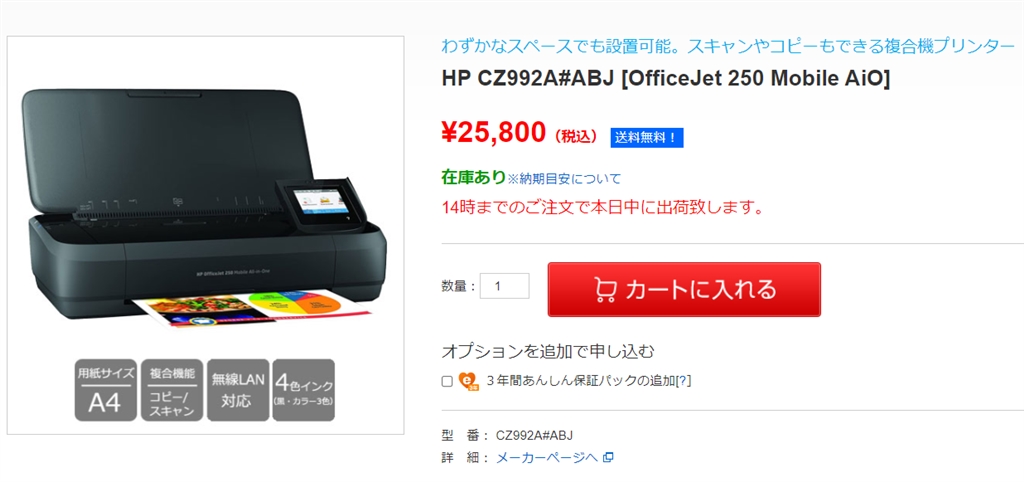Click the 無線LAN対応 badge

[x=238, y=390]
